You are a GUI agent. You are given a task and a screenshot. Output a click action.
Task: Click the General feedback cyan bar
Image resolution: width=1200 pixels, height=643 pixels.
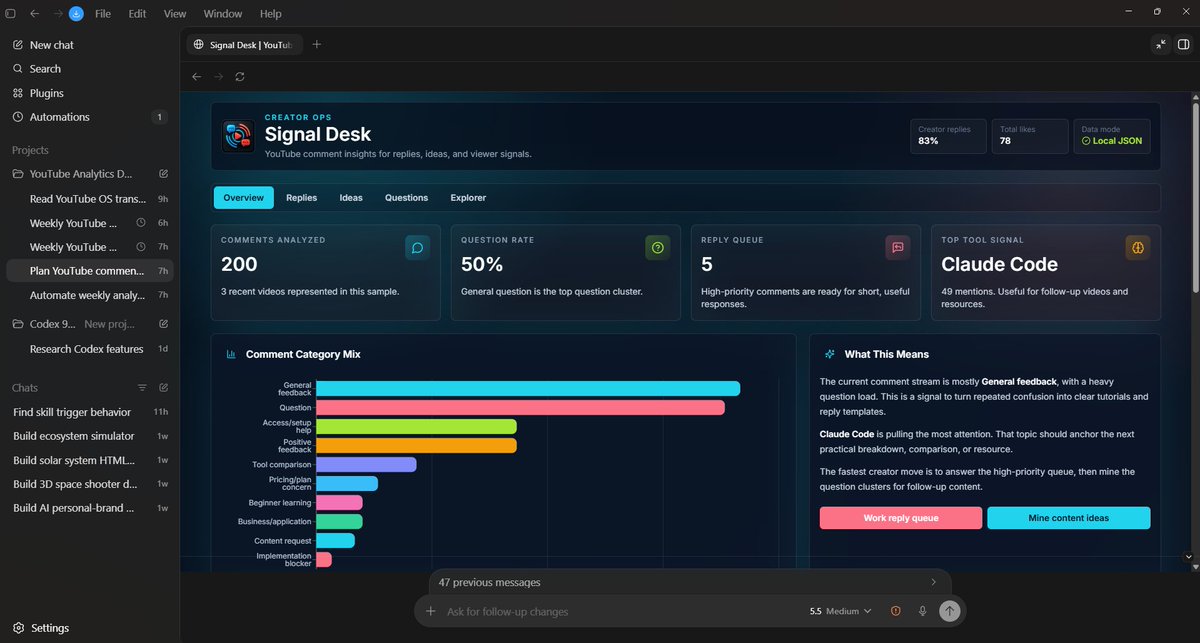point(528,389)
